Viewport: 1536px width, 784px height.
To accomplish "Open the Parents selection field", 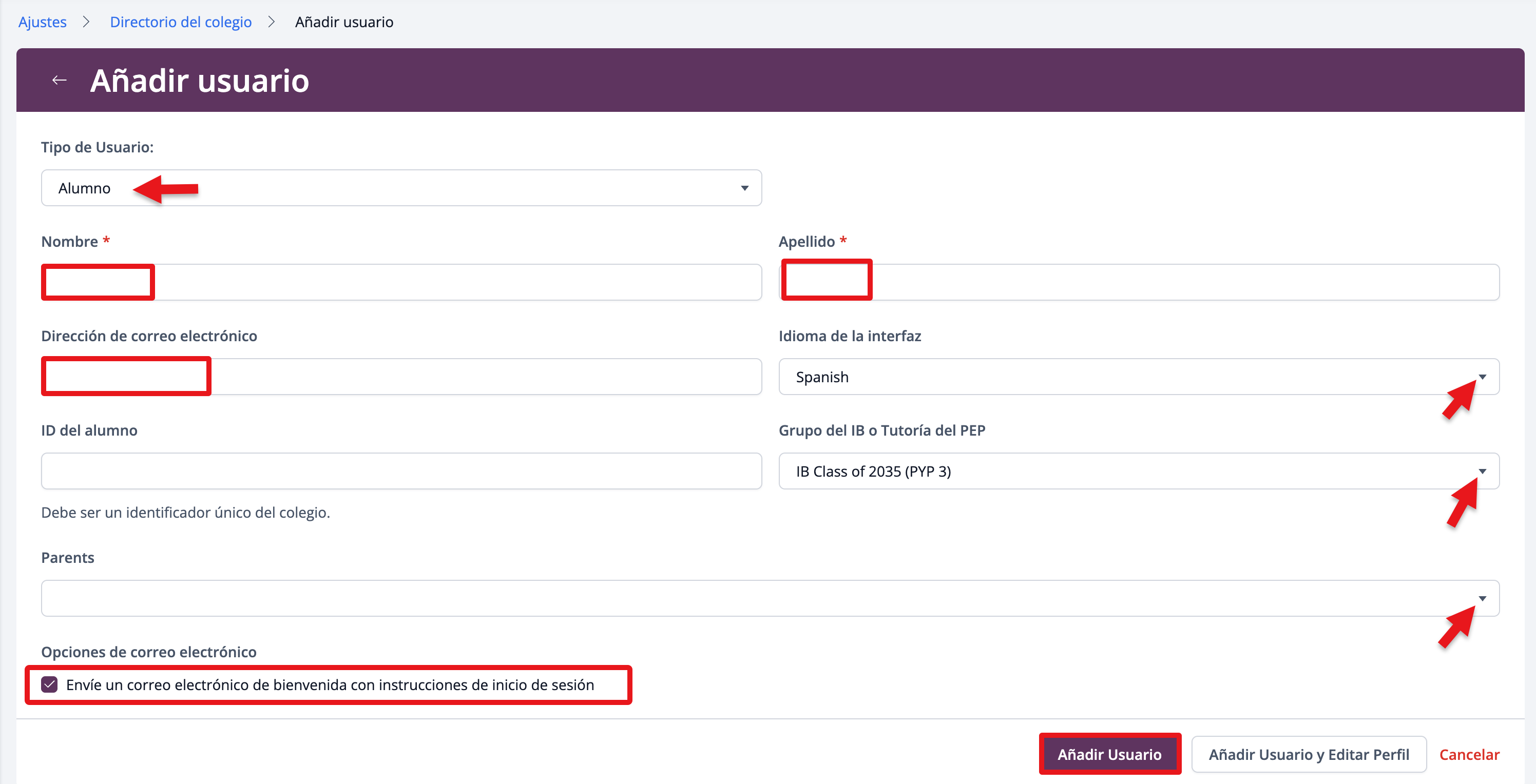I will point(769,598).
